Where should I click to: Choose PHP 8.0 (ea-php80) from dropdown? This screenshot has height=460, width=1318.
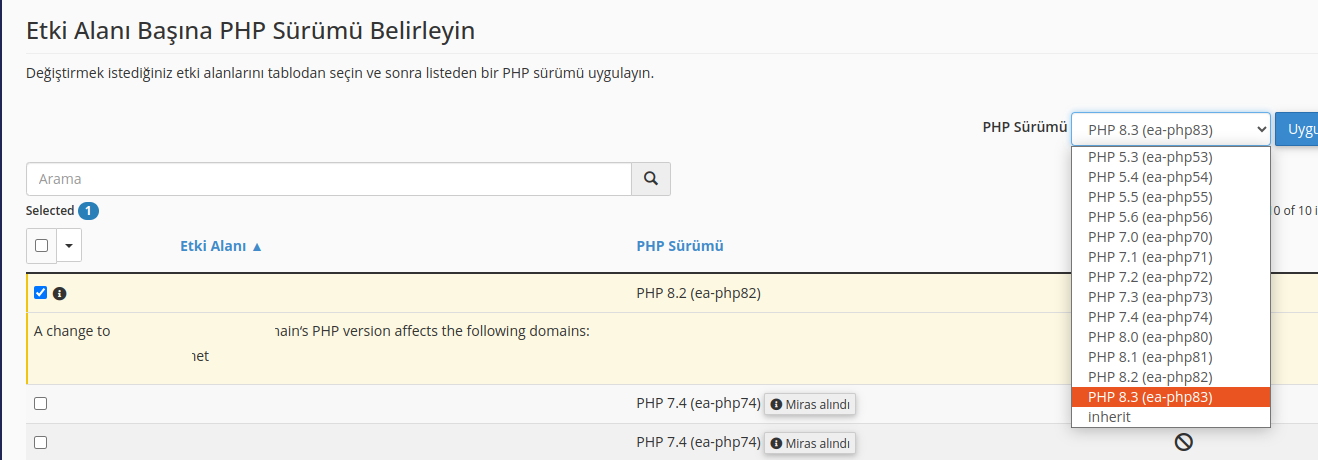point(1150,337)
